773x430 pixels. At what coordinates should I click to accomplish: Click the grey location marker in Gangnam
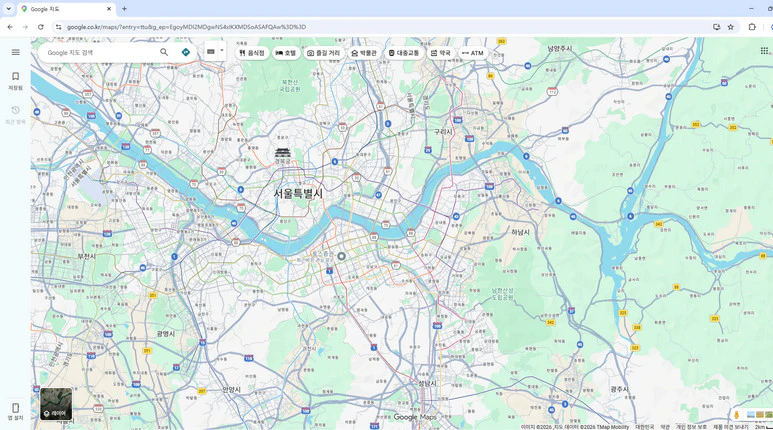click(341, 256)
